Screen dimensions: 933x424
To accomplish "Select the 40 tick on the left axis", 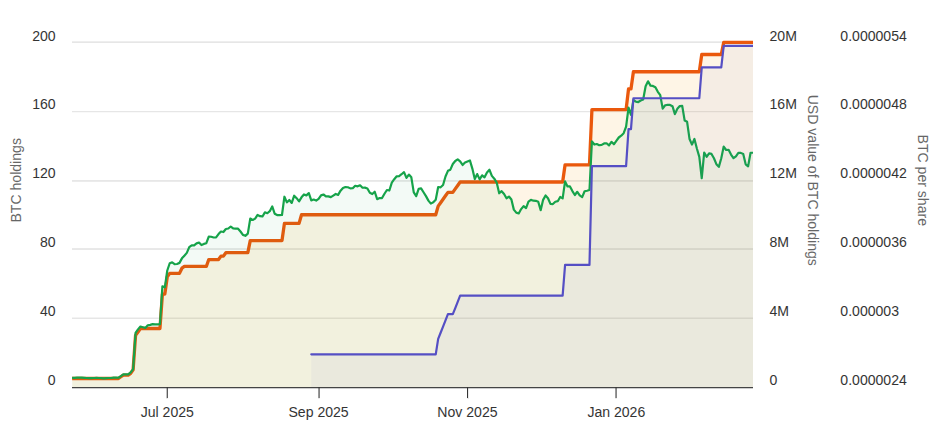I will tap(48, 312).
